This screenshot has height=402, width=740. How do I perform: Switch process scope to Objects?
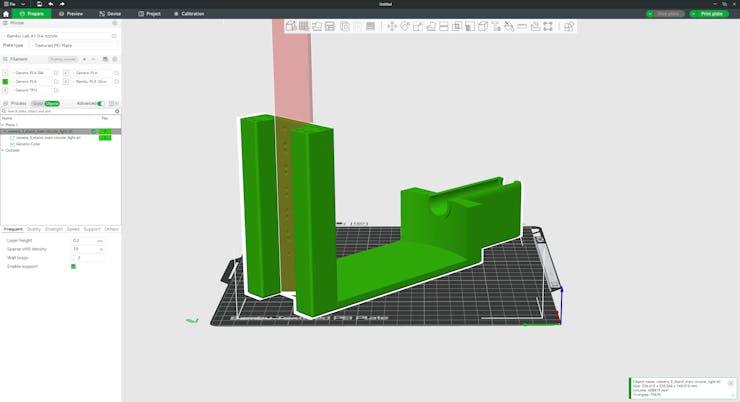52,103
